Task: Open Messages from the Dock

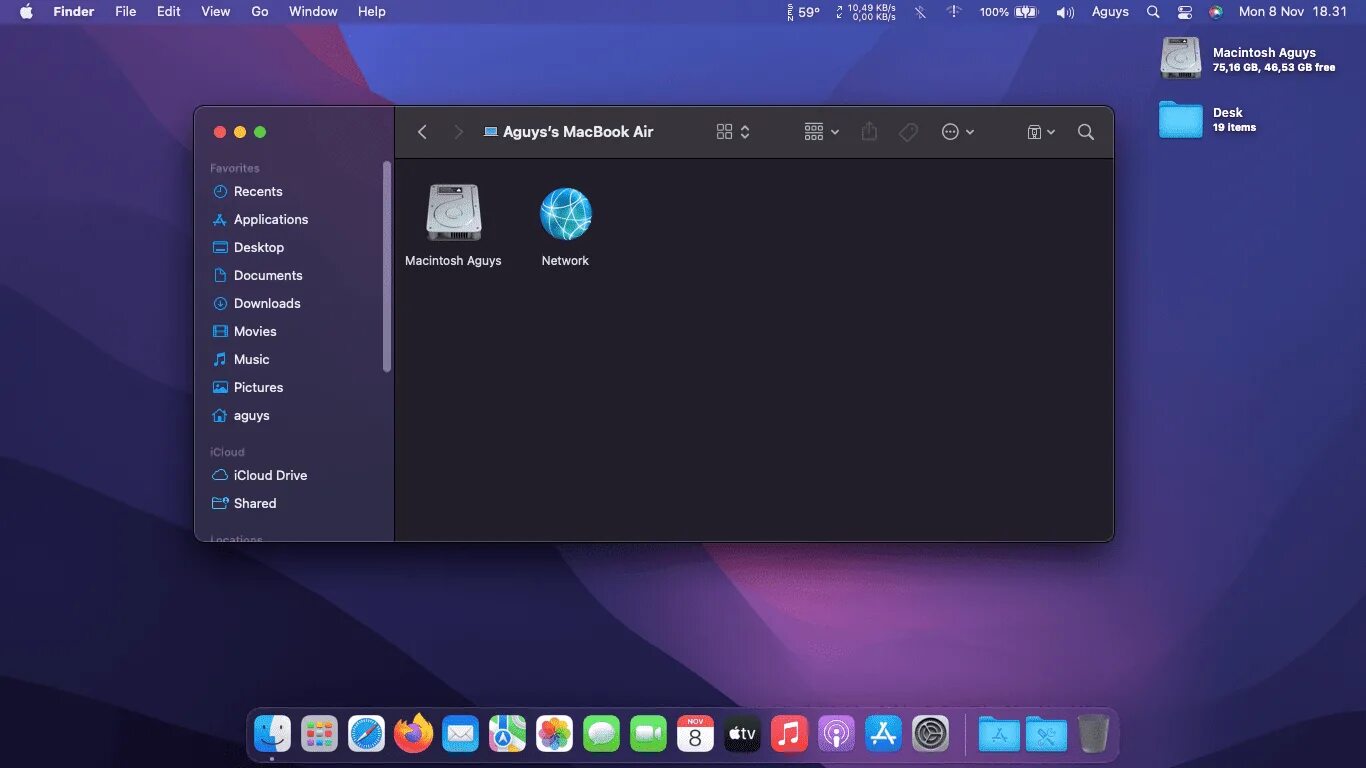Action: [x=601, y=735]
